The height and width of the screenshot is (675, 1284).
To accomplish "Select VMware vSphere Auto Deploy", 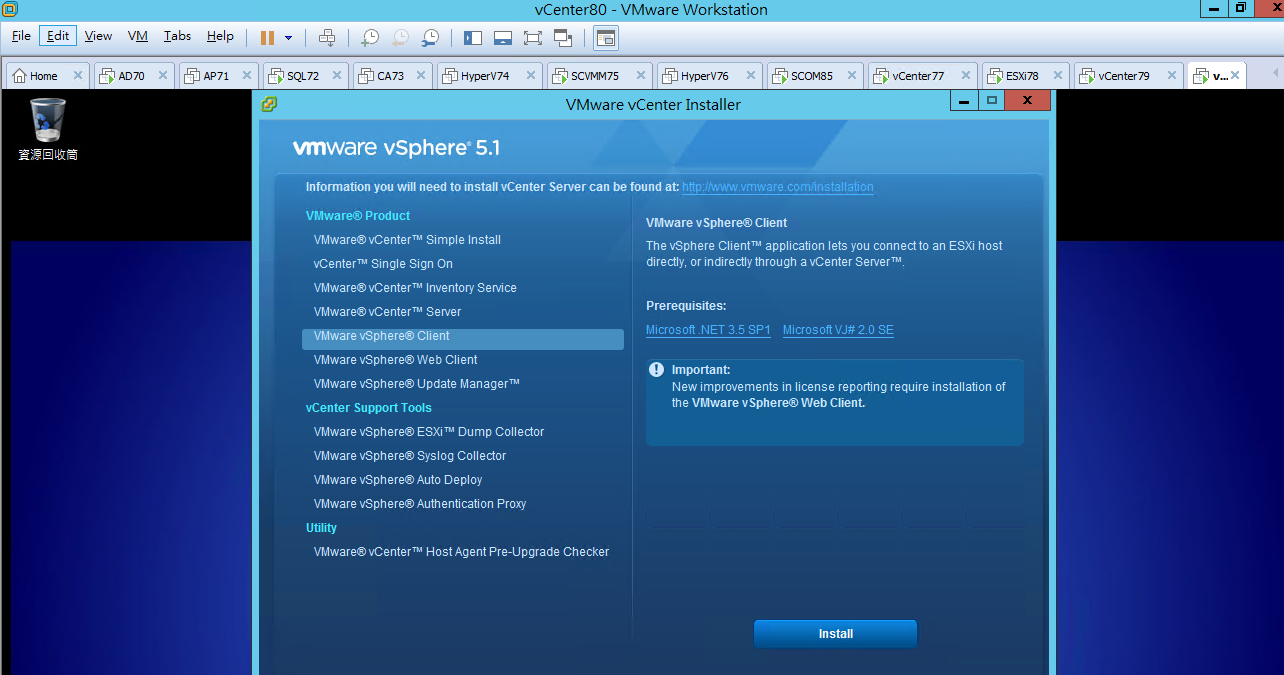I will point(398,480).
